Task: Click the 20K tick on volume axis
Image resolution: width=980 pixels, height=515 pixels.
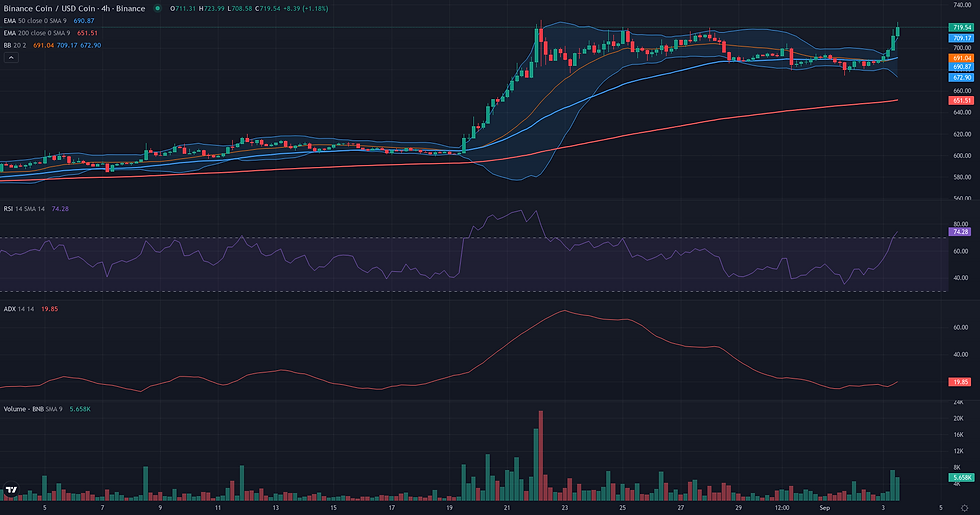Action: click(958, 419)
